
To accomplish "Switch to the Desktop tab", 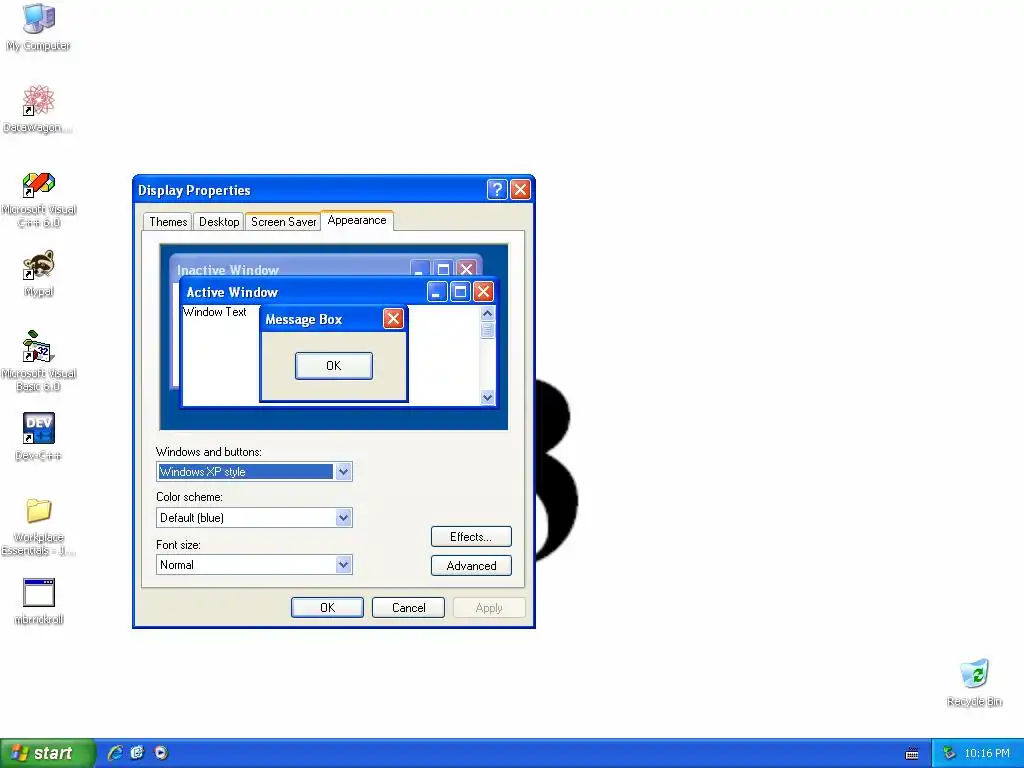I will (219, 222).
